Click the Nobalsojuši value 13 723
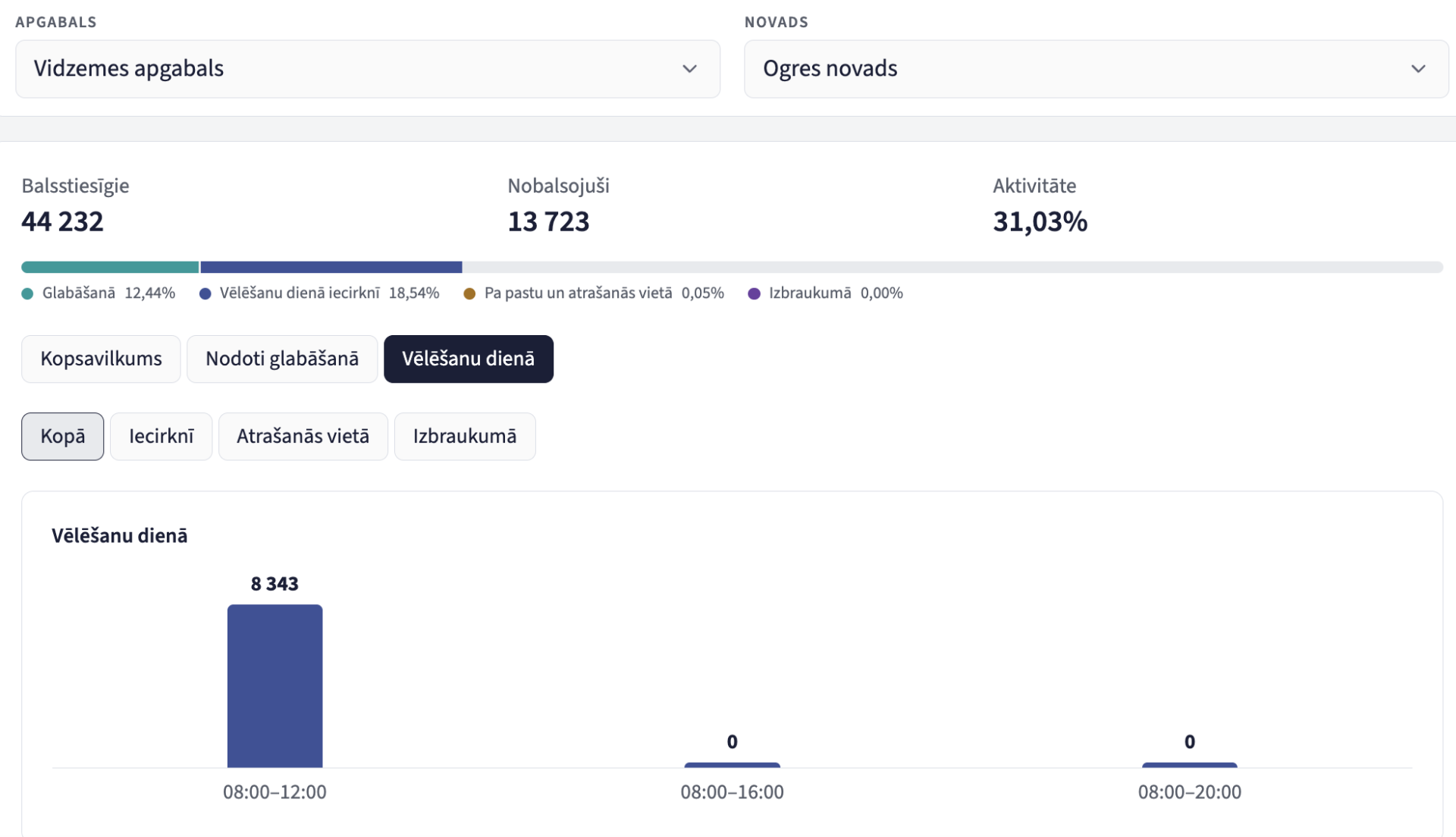Image resolution: width=1456 pixels, height=837 pixels. (x=548, y=221)
